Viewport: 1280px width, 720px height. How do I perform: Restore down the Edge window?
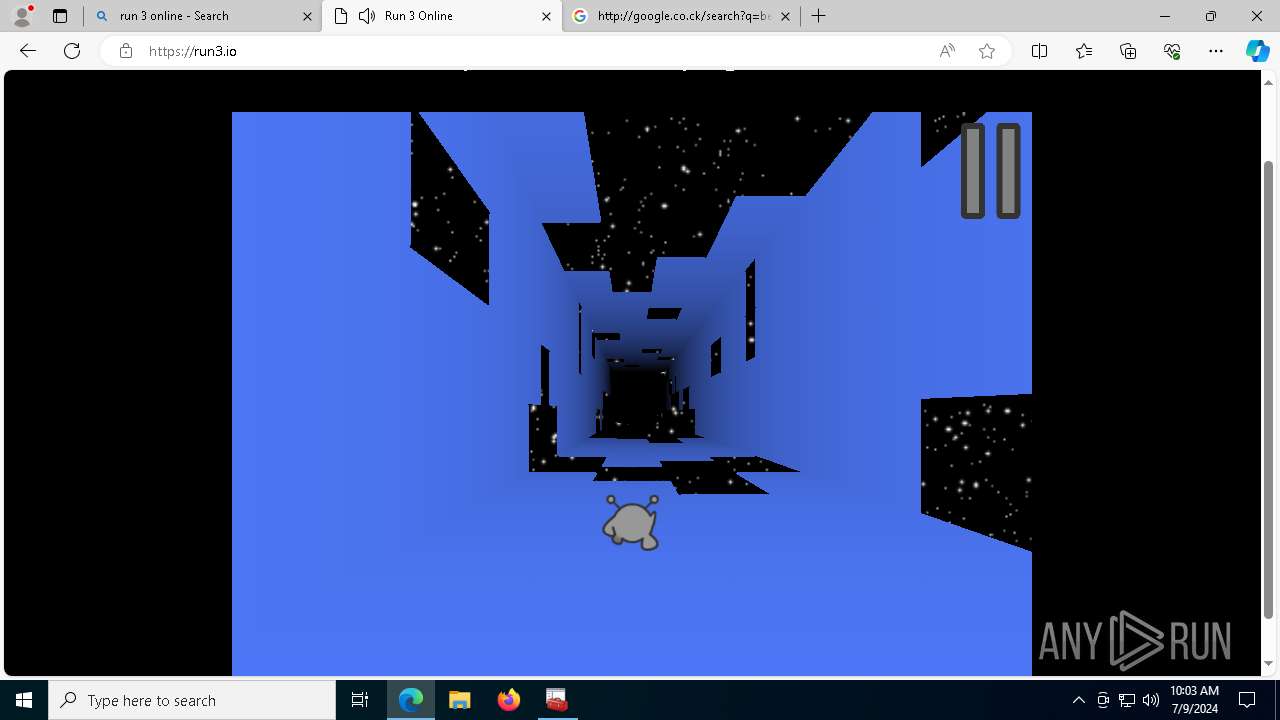(1211, 16)
